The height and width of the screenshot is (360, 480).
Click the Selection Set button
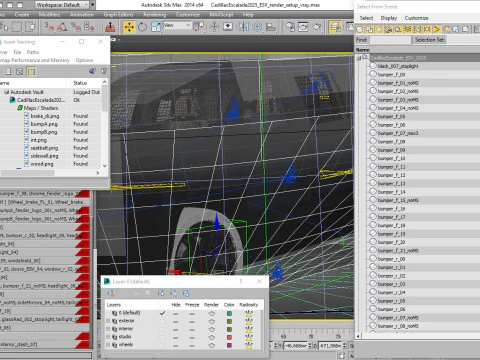tap(430, 40)
